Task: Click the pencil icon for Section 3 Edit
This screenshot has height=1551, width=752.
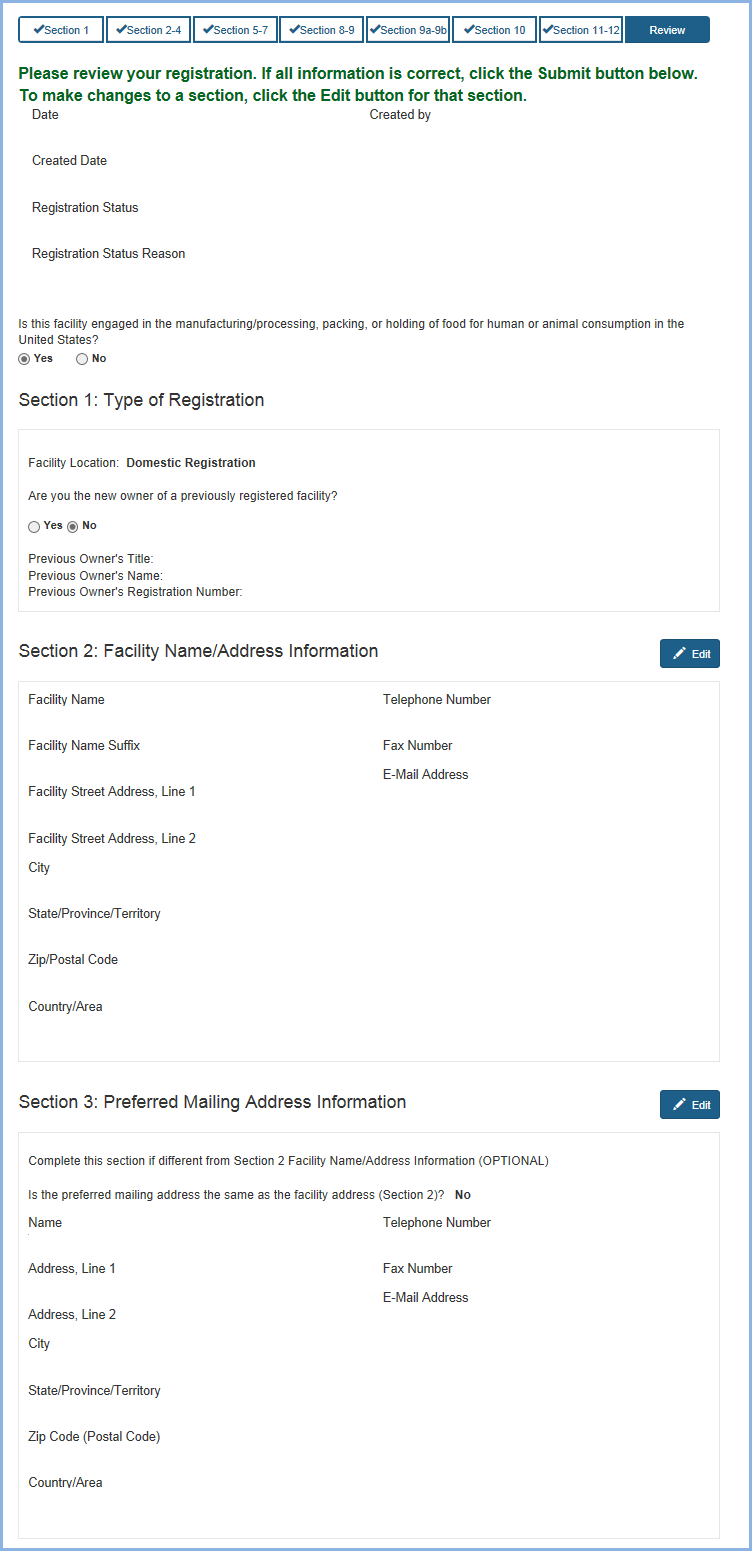Action: pyautogui.click(x=679, y=1104)
